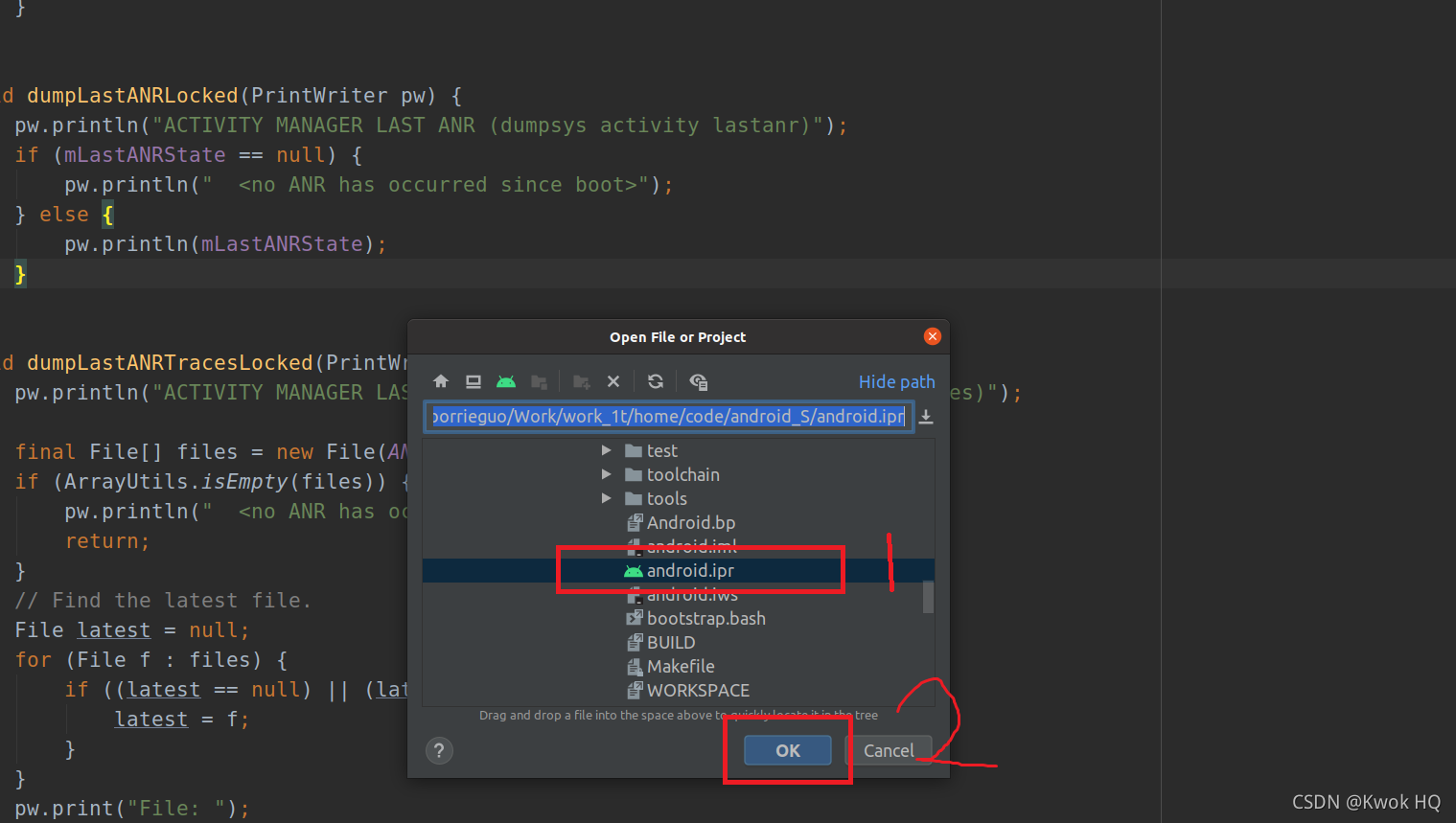Click the help question mark icon
The height and width of the screenshot is (823, 1456).
439,750
